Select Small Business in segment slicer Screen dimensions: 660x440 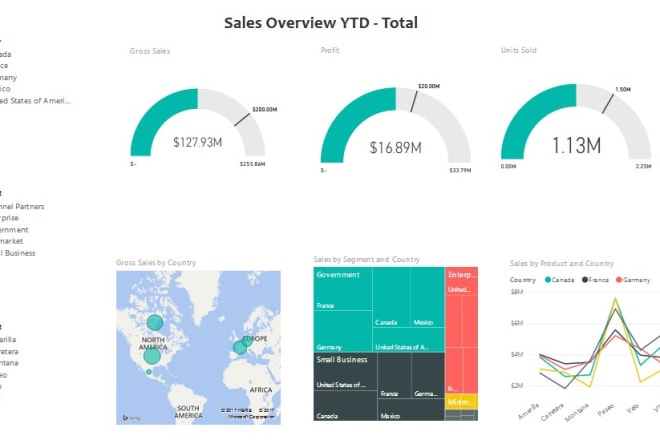pyautogui.click(x=18, y=253)
